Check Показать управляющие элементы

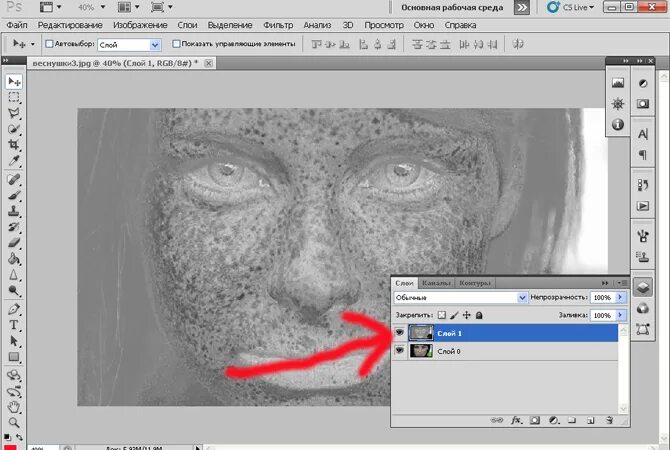pos(176,44)
